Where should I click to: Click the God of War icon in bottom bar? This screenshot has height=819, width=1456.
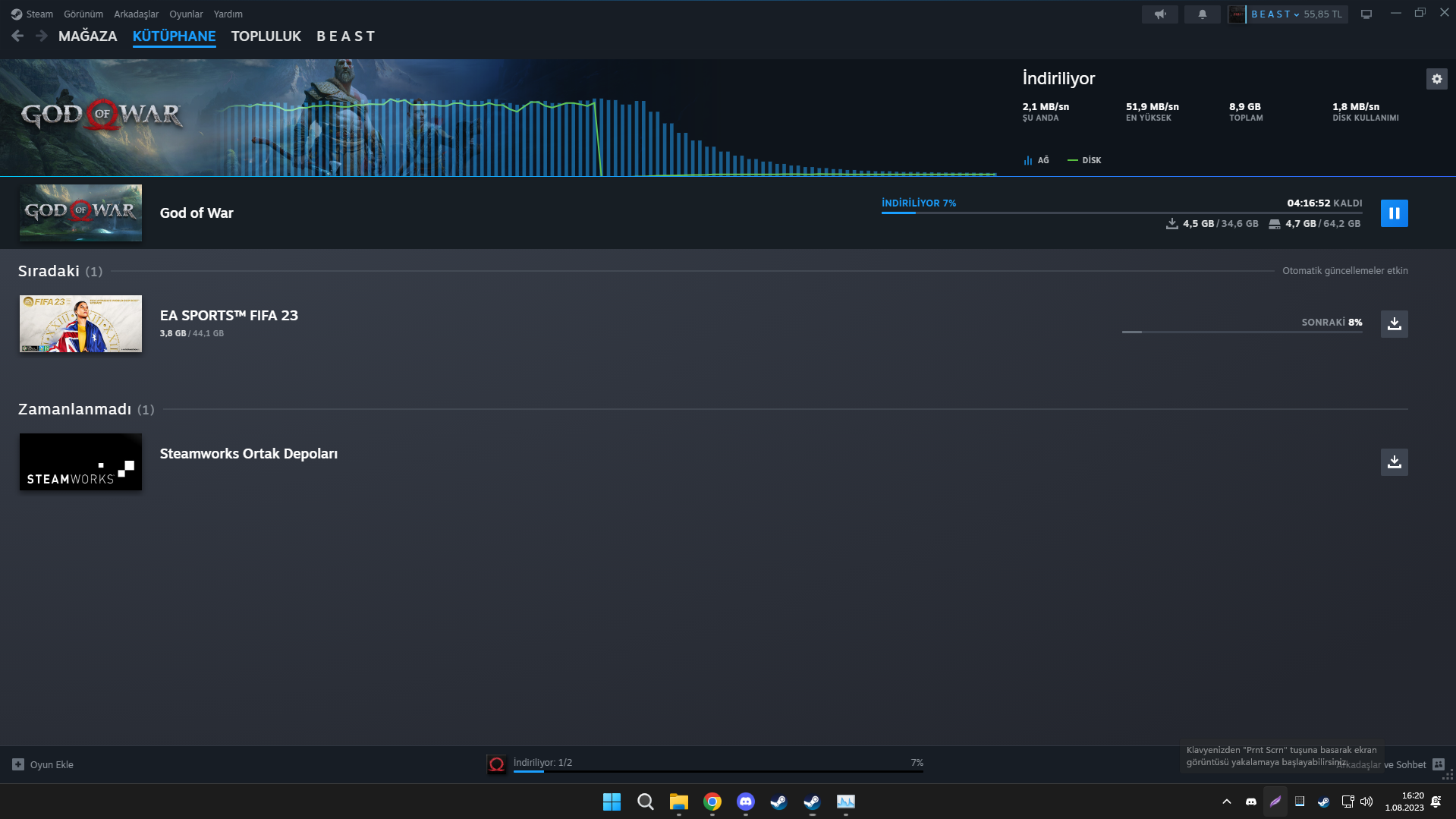pos(496,764)
